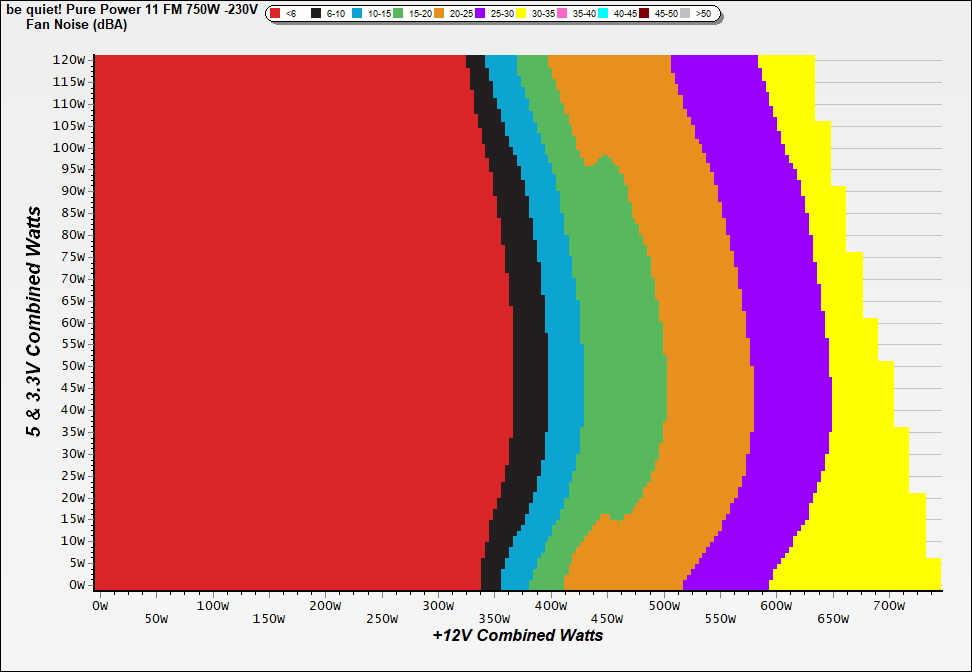Image resolution: width=972 pixels, height=672 pixels.
Task: Click the cyan 40-45 legend swatch
Action: (604, 14)
